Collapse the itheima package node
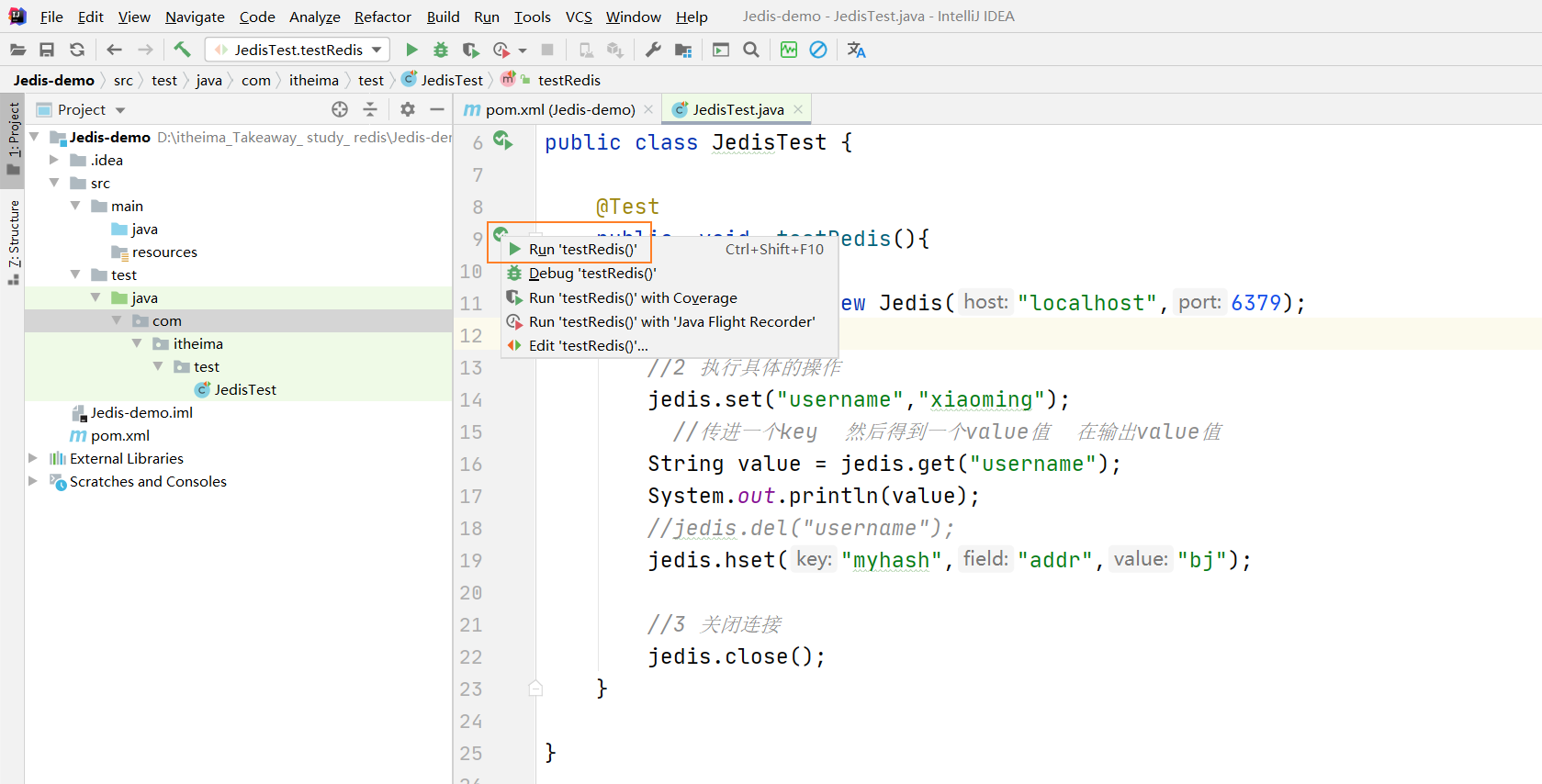Viewport: 1542px width, 784px height. 137,343
